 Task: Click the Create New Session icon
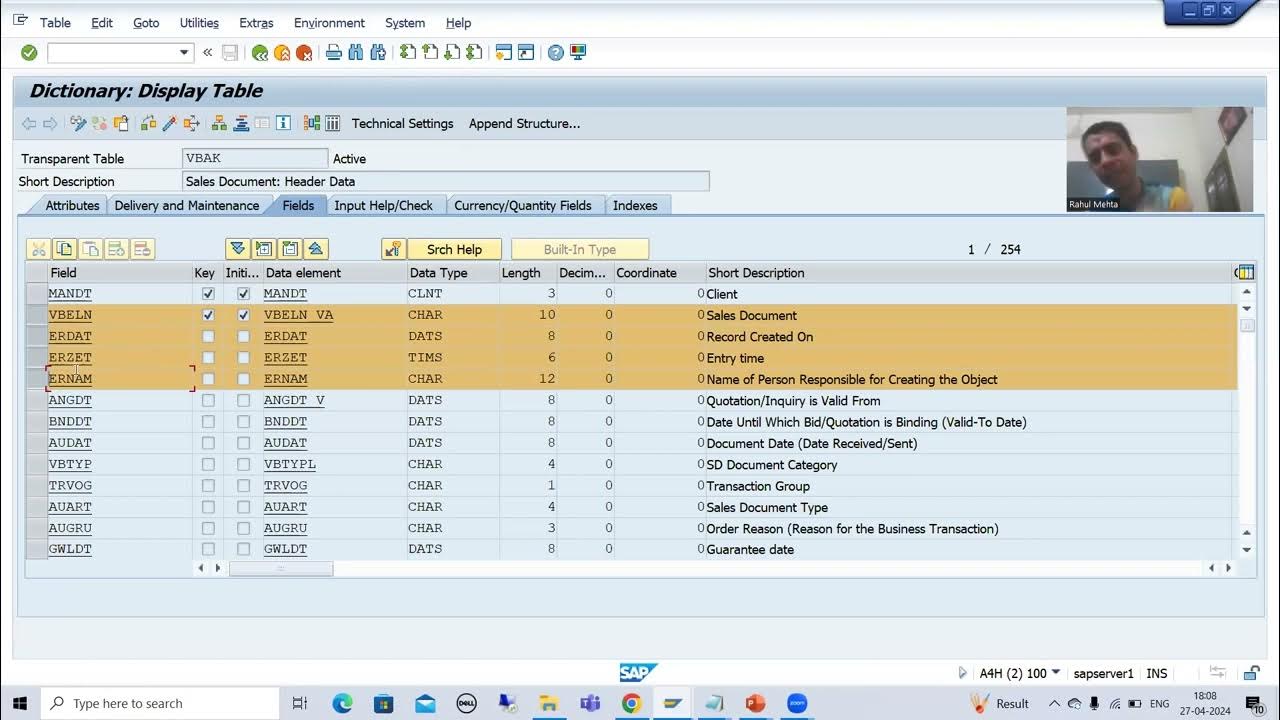point(504,52)
